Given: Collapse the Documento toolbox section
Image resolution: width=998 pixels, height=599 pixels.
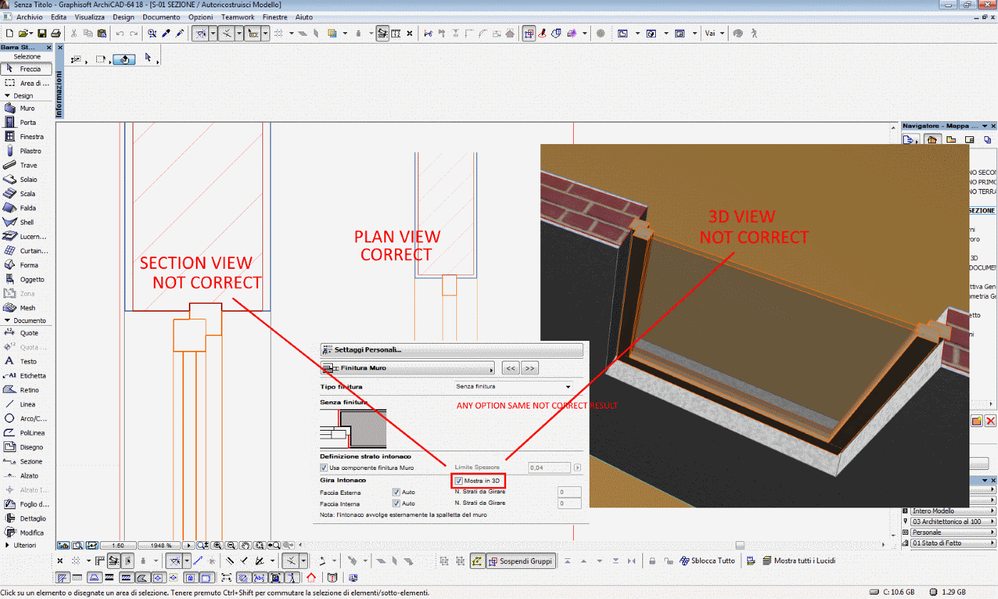Looking at the screenshot, I should [x=8, y=320].
